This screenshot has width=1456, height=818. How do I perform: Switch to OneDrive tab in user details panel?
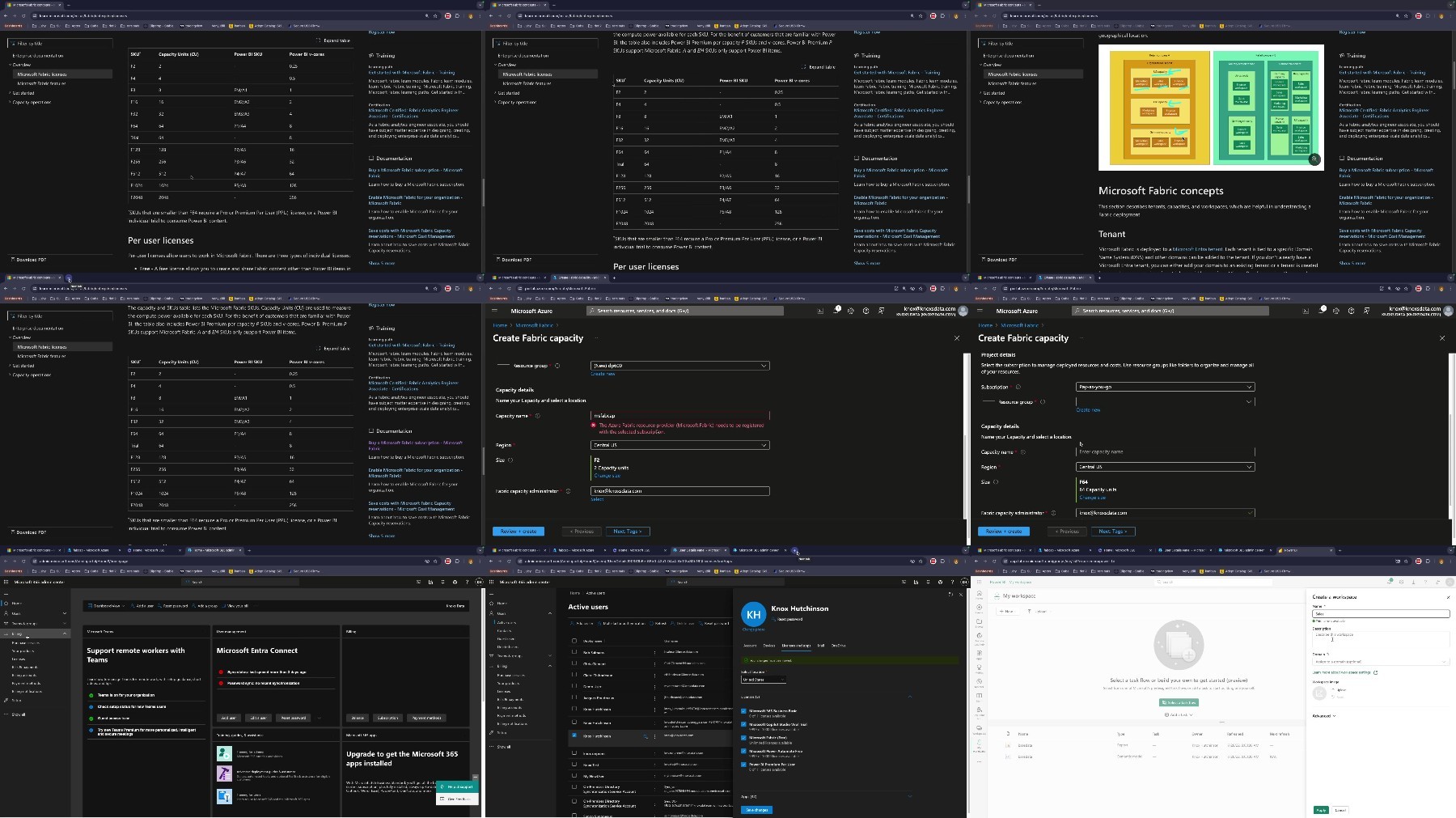838,646
